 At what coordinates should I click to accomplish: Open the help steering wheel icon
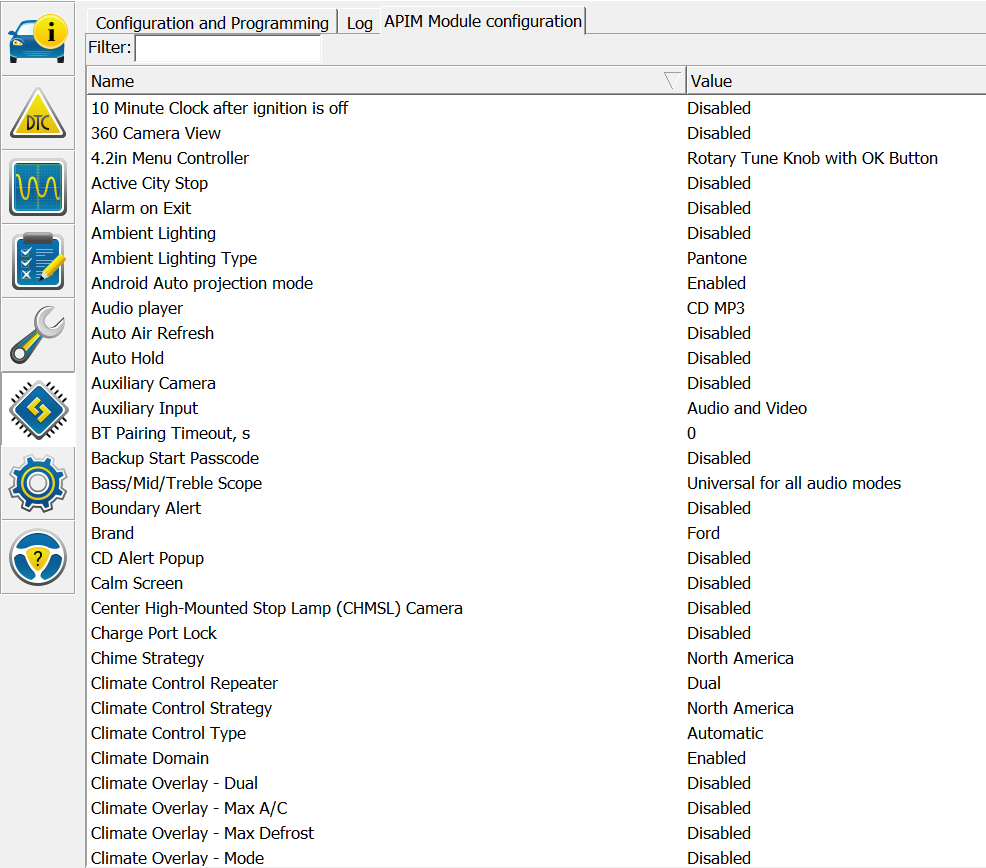pos(38,557)
